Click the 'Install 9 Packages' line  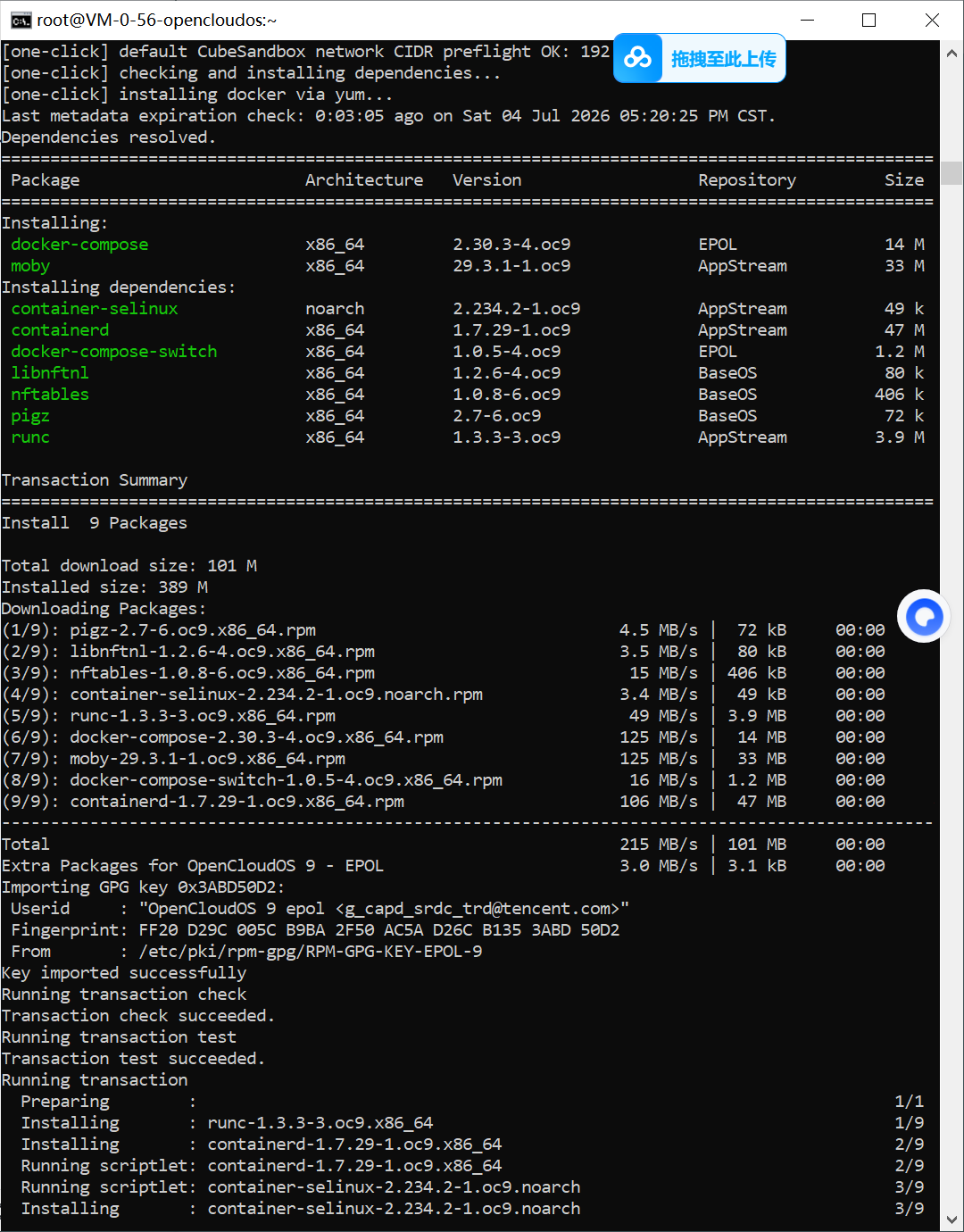coord(95,523)
